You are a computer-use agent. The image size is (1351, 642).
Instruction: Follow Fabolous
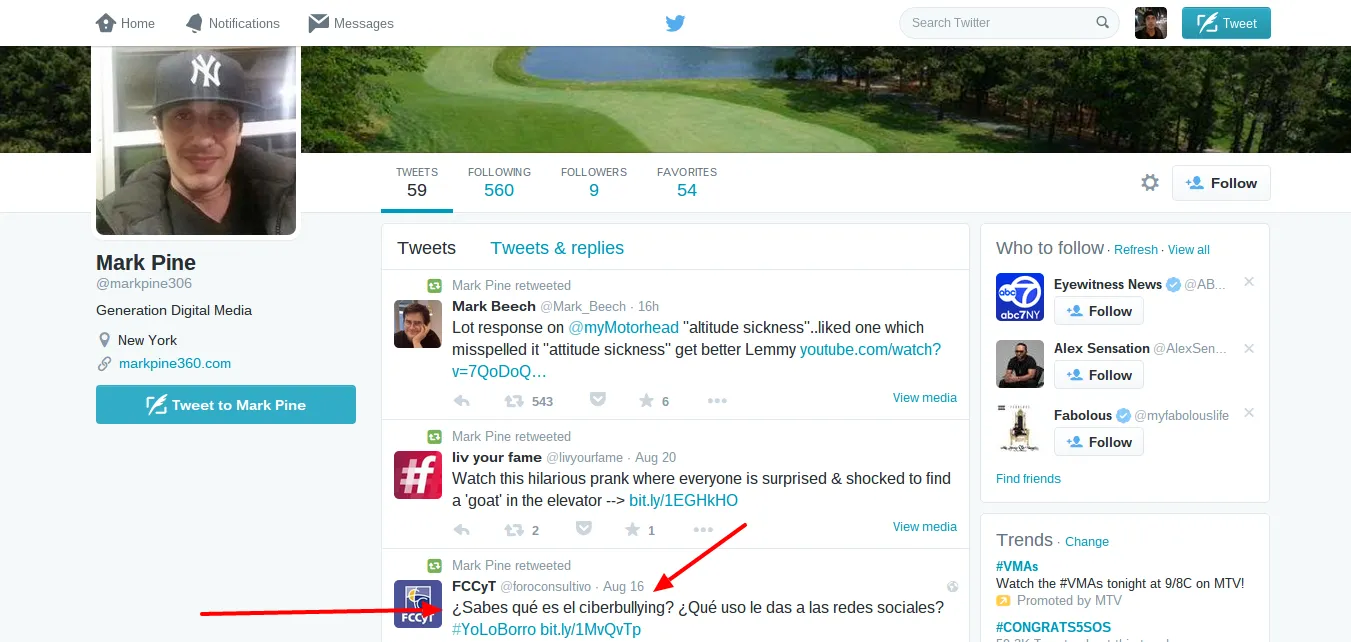point(1099,442)
